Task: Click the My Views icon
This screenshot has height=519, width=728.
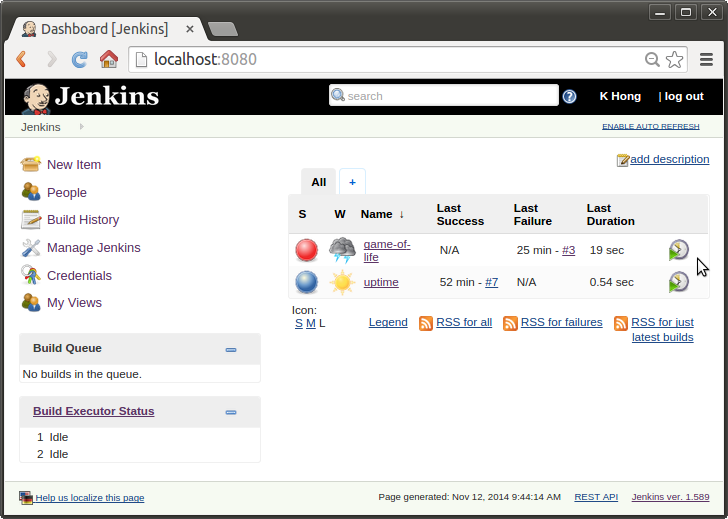Action: click(x=31, y=302)
